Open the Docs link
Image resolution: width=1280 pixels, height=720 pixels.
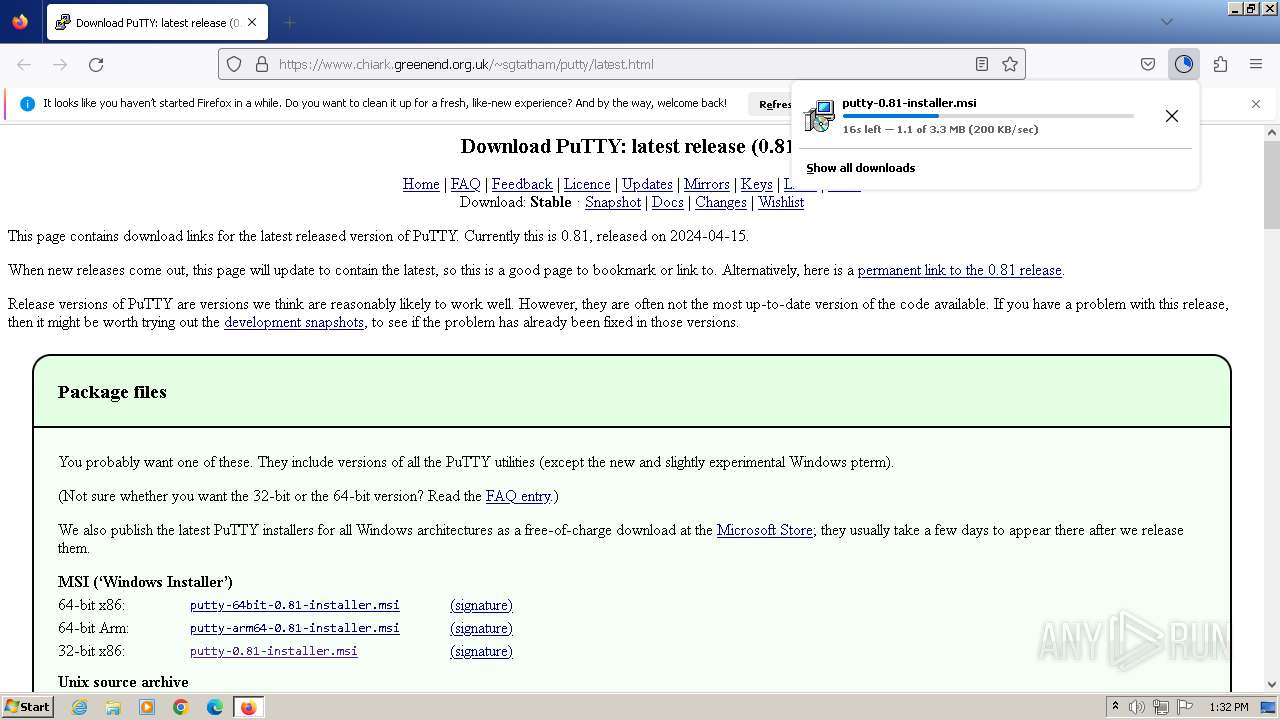pos(668,202)
